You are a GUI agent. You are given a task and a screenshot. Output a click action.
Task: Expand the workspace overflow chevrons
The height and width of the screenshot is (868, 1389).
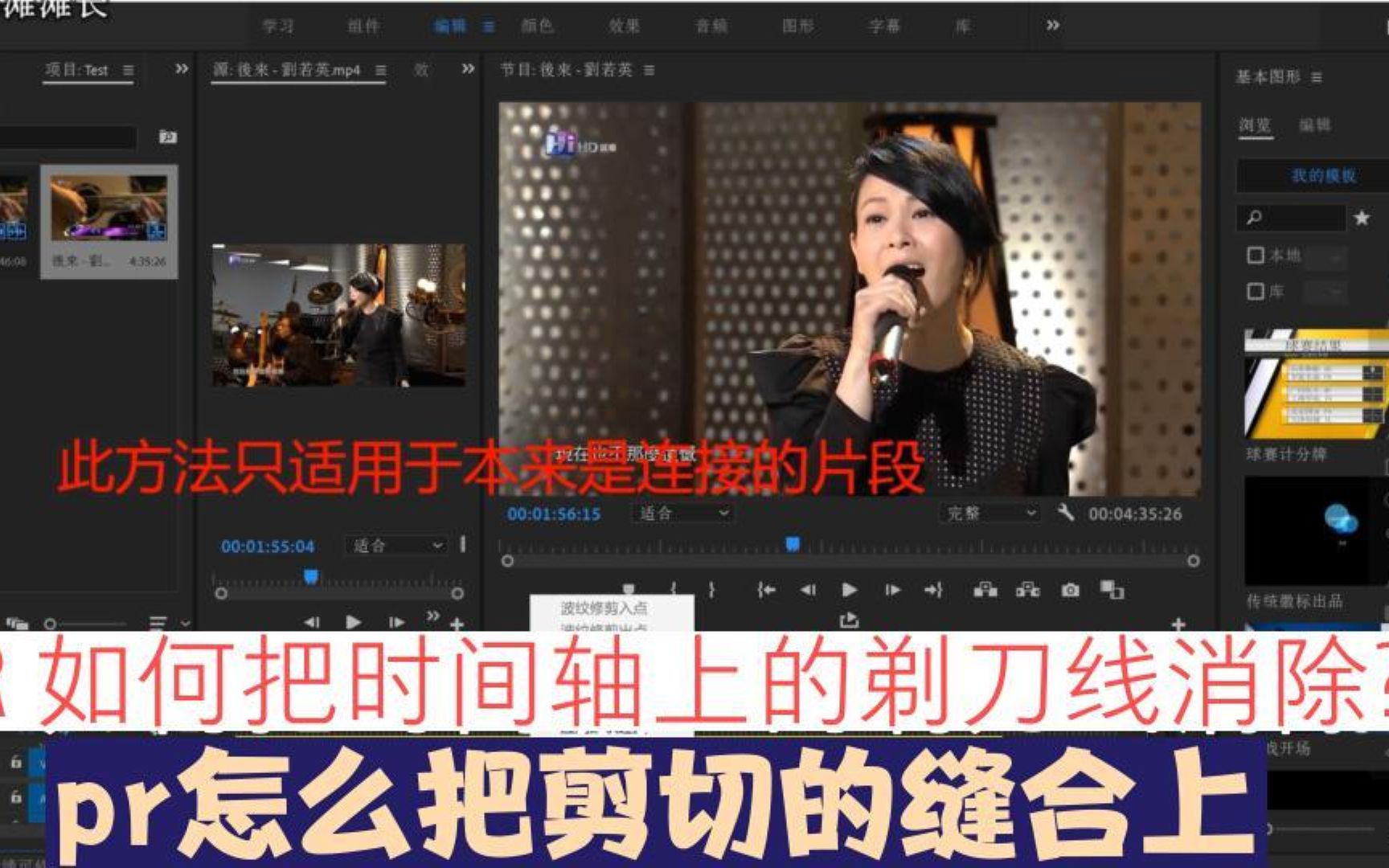click(1052, 26)
